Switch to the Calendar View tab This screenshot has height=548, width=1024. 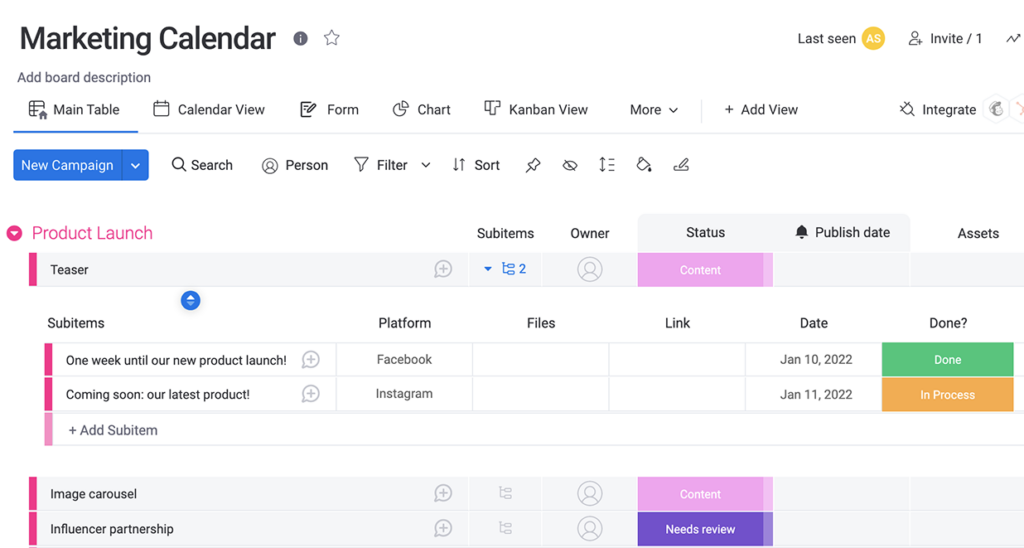[x=209, y=110]
